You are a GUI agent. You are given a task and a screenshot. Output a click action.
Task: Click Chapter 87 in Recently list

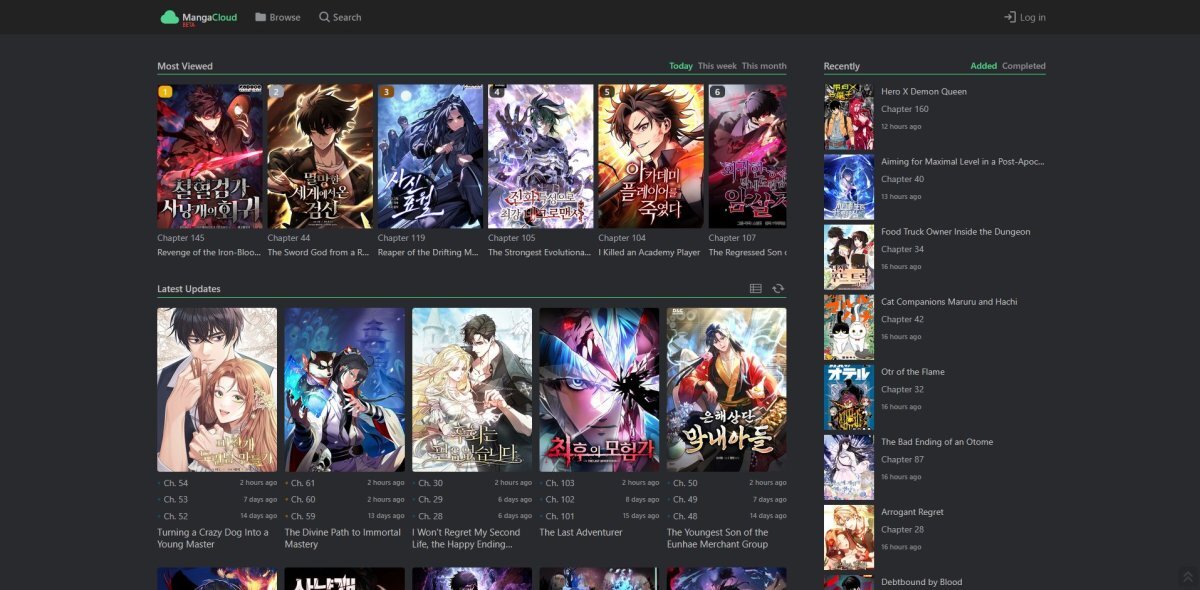point(903,459)
